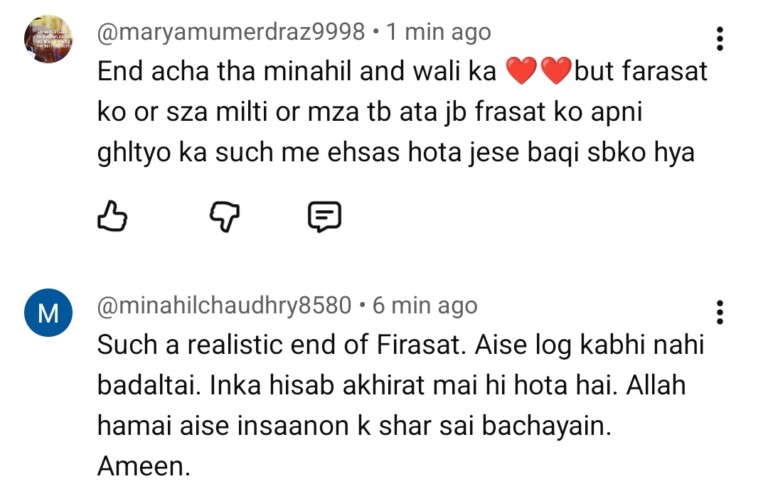This screenshot has height=501, width=768.
Task: Tap the second red heart emoji
Action: click(554, 71)
